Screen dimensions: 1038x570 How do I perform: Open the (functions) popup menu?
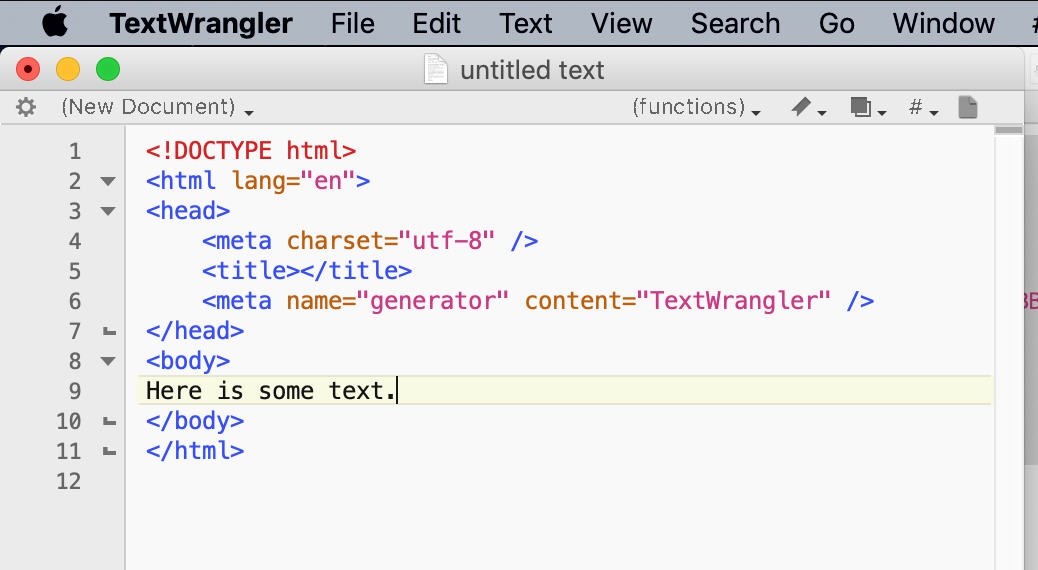pos(696,107)
